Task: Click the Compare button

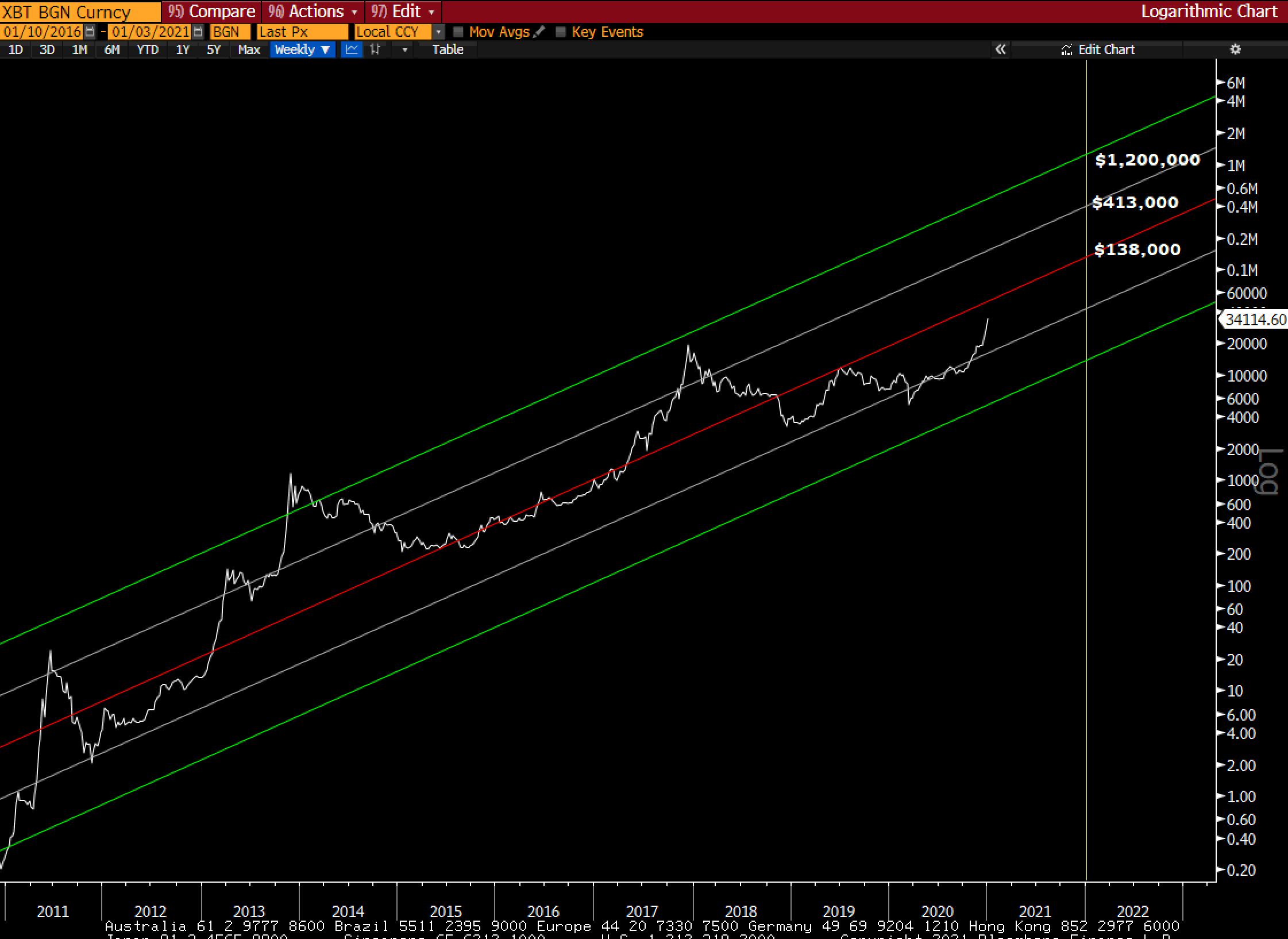Action: click(211, 11)
